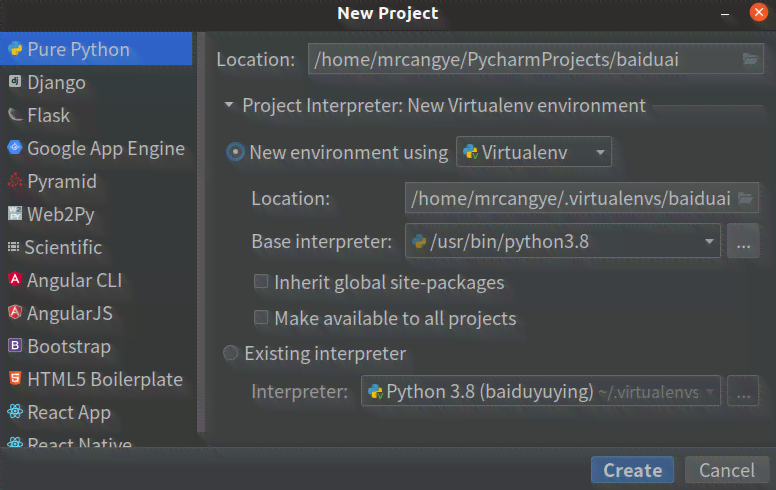
Task: Select Existing interpreter radio button
Action: click(230, 353)
